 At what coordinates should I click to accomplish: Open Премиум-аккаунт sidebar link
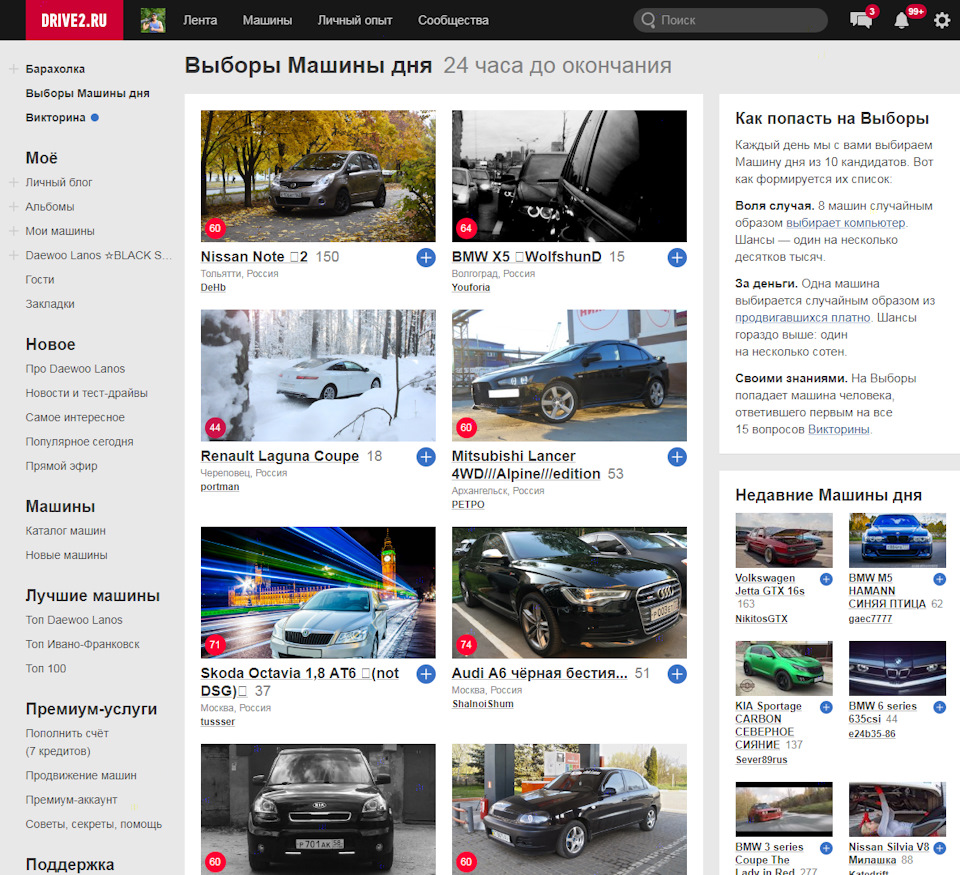coord(72,800)
